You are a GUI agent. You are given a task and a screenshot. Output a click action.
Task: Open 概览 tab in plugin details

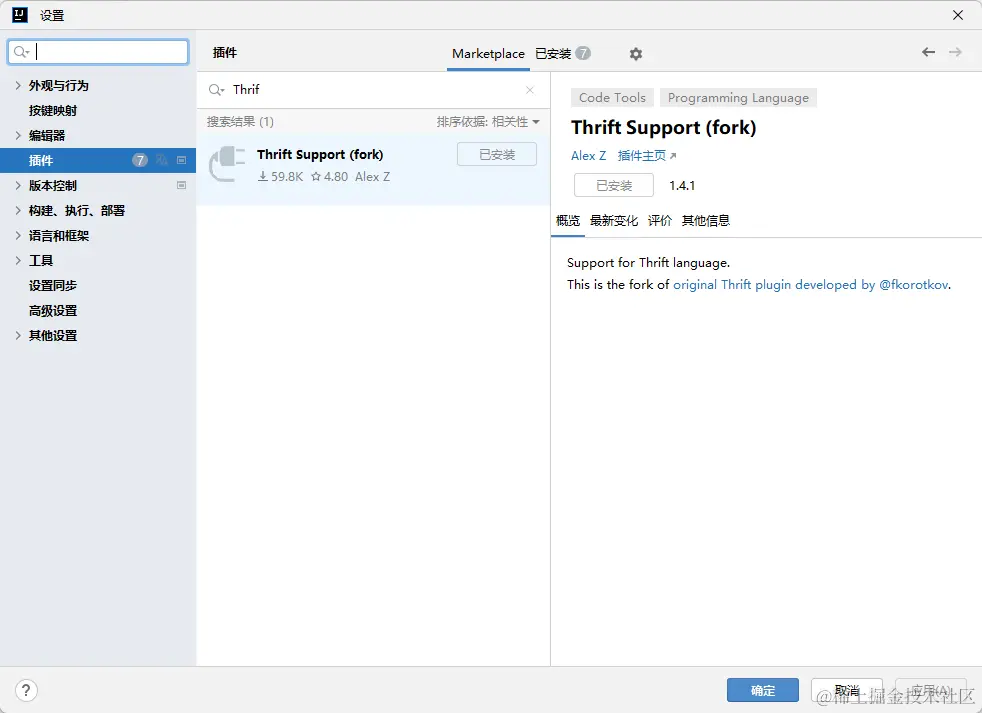coord(568,221)
